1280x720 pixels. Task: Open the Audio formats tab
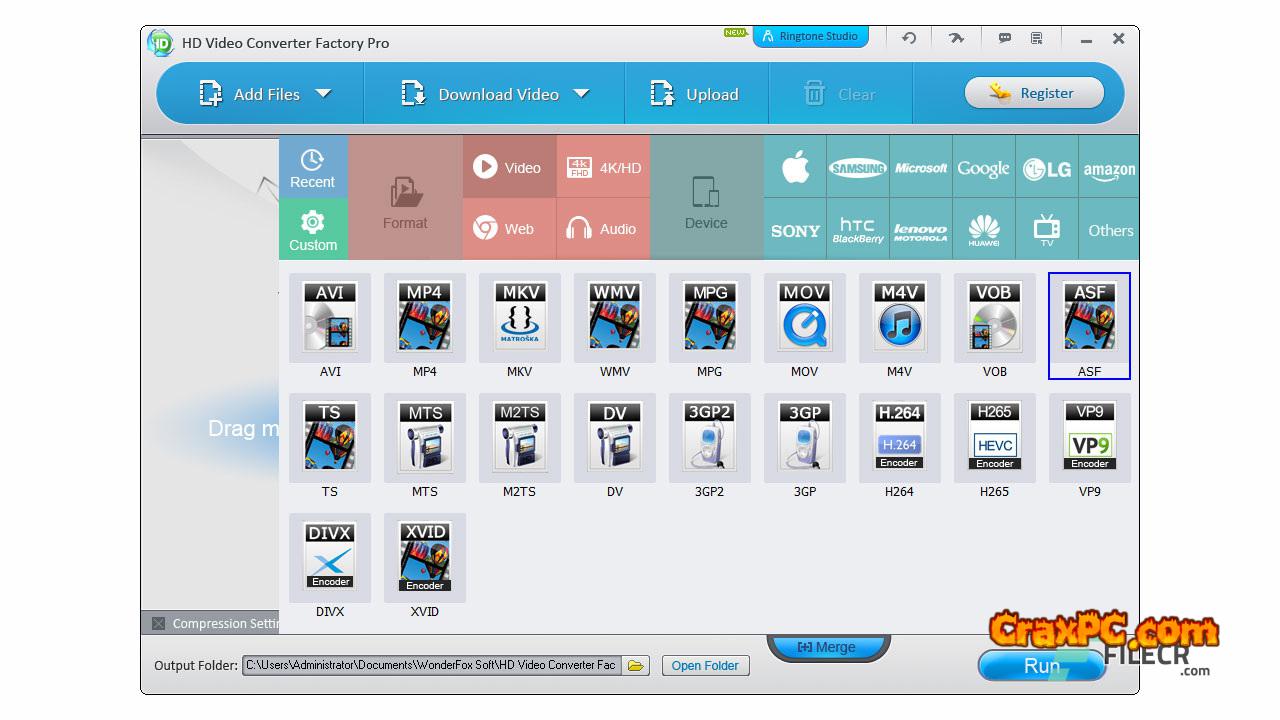point(604,229)
